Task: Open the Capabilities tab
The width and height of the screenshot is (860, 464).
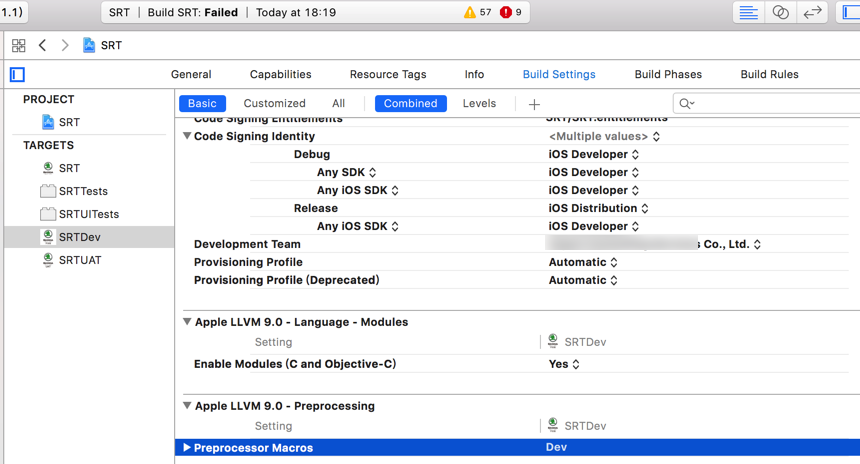Action: pyautogui.click(x=280, y=74)
